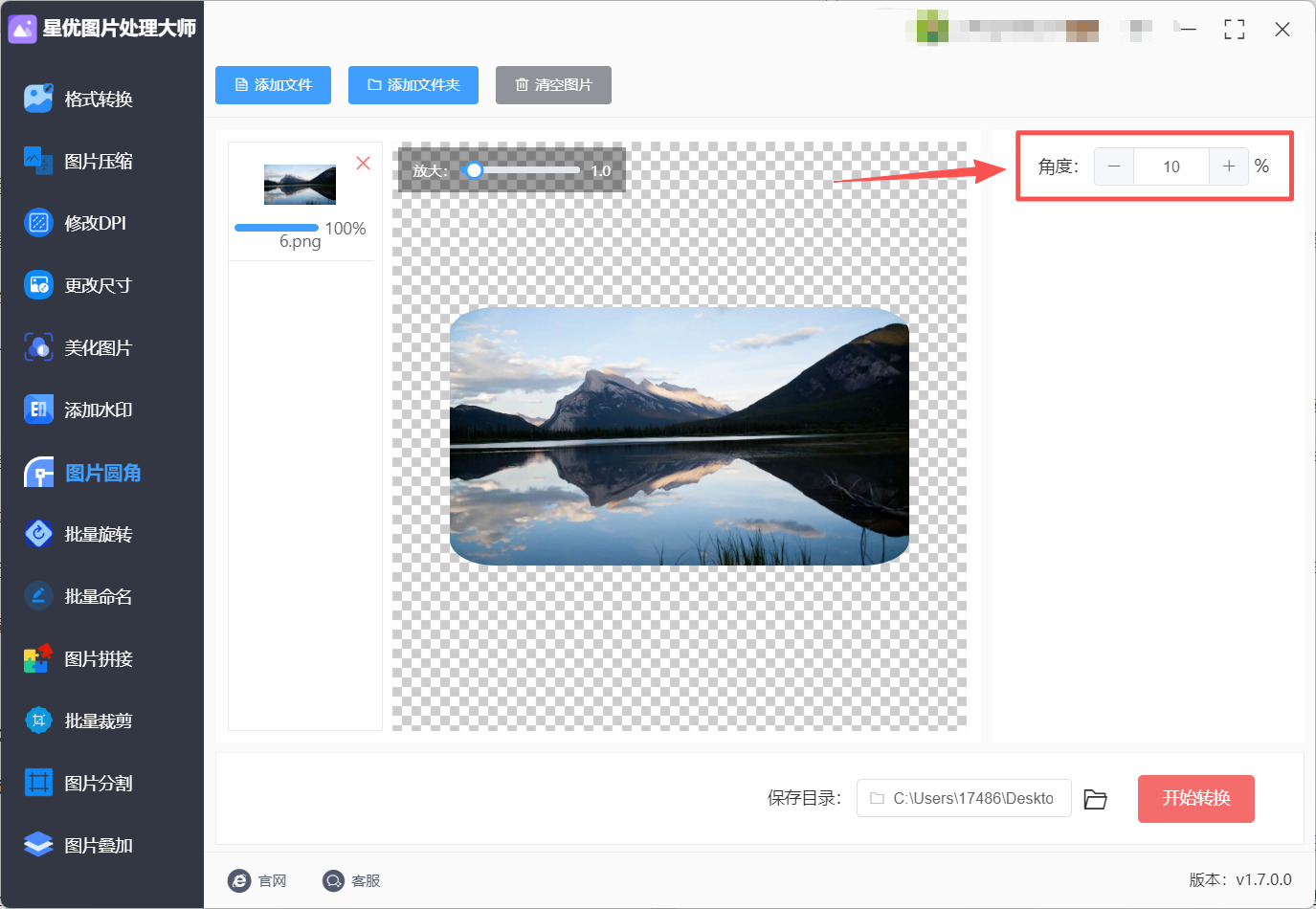Screen dimensions: 1316x909
Task: Decrease the 角度 value with minus
Action: coord(1114,166)
